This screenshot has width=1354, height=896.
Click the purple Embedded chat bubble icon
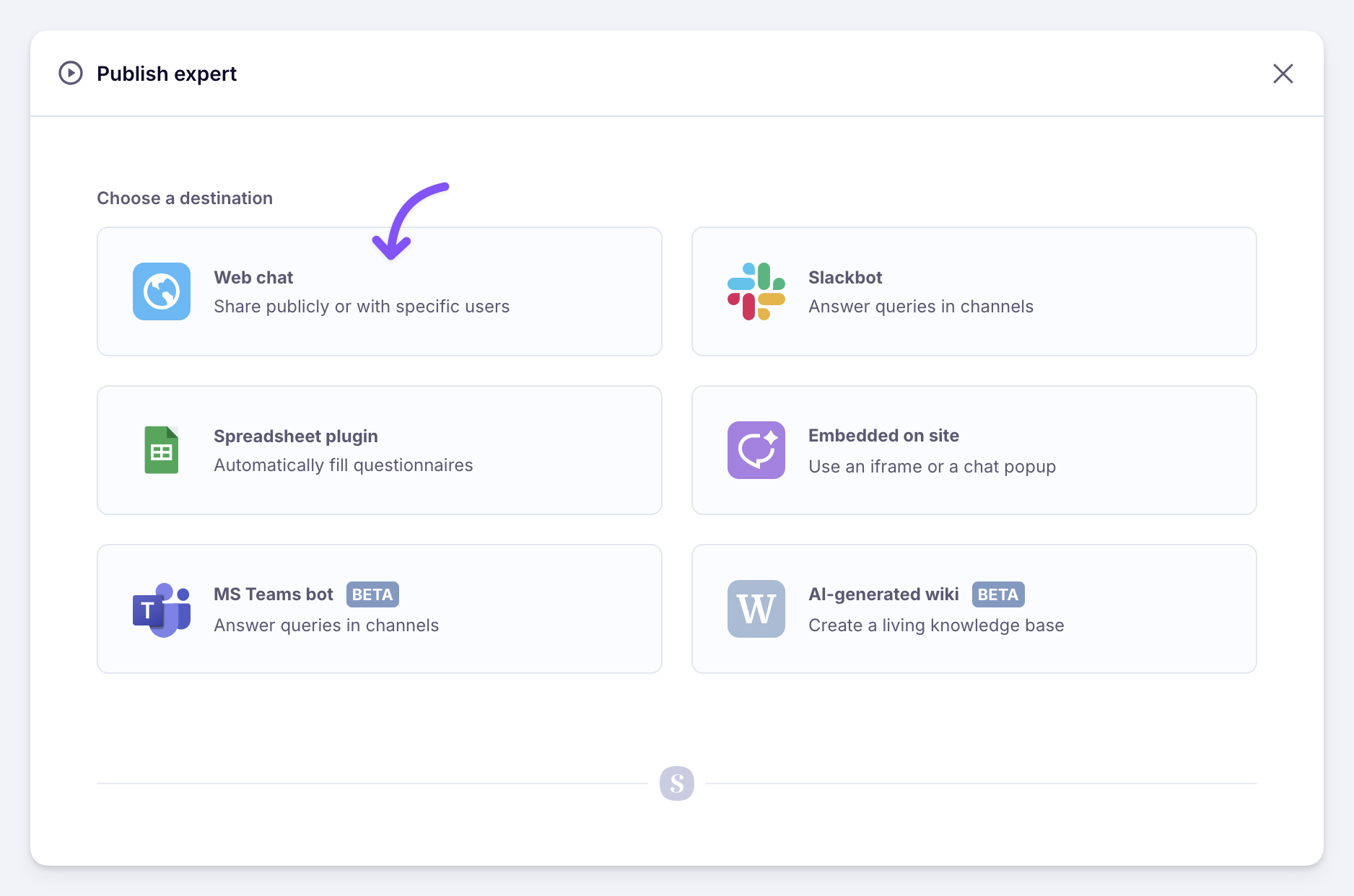(x=756, y=450)
